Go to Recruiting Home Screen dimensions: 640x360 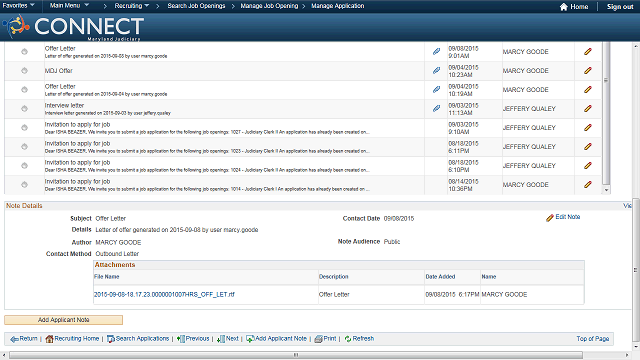coord(77,338)
